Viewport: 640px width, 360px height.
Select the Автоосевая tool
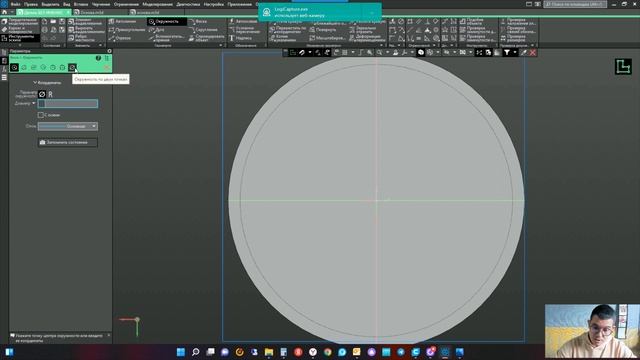243,21
